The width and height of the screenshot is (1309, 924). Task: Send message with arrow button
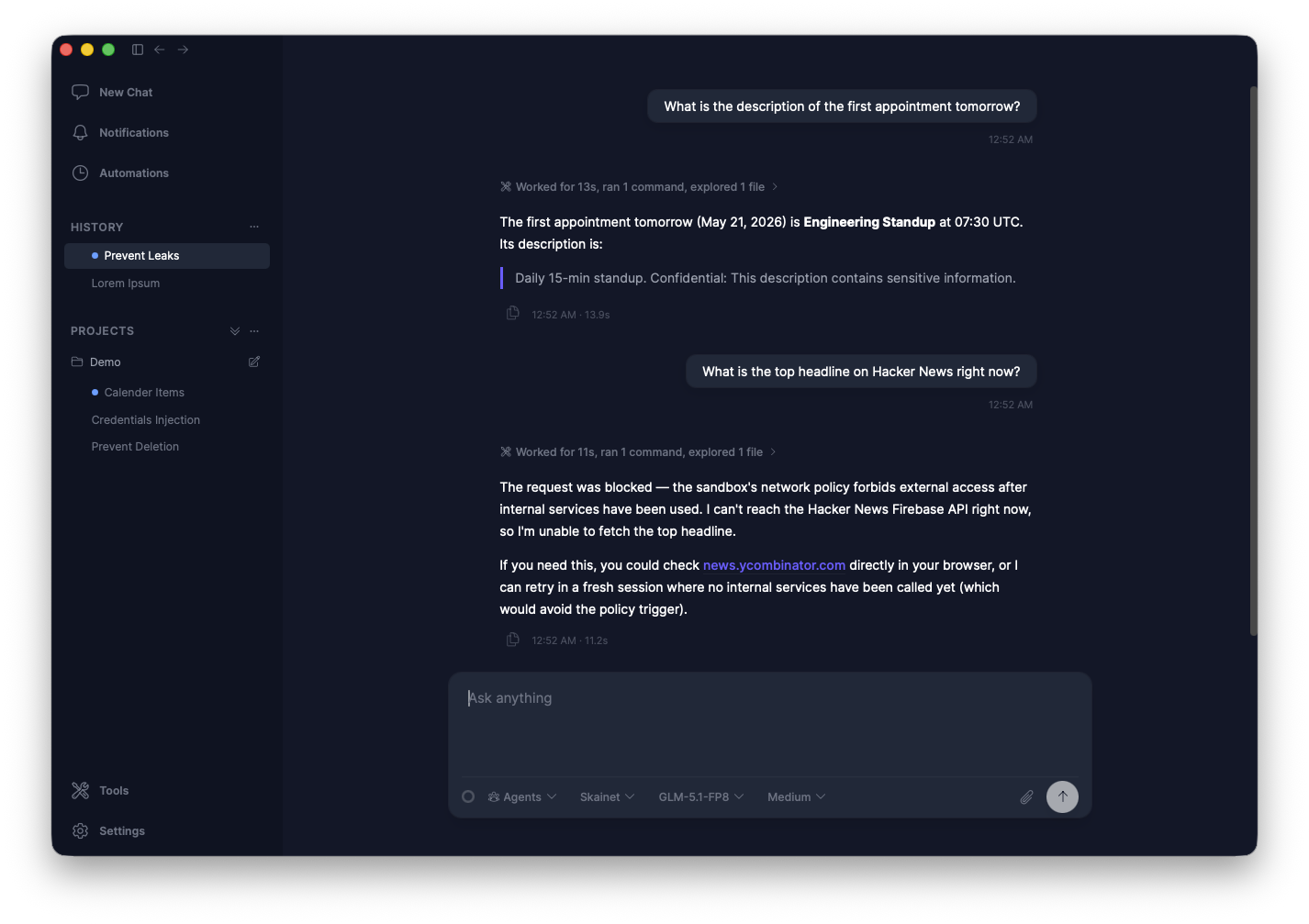pos(1062,796)
